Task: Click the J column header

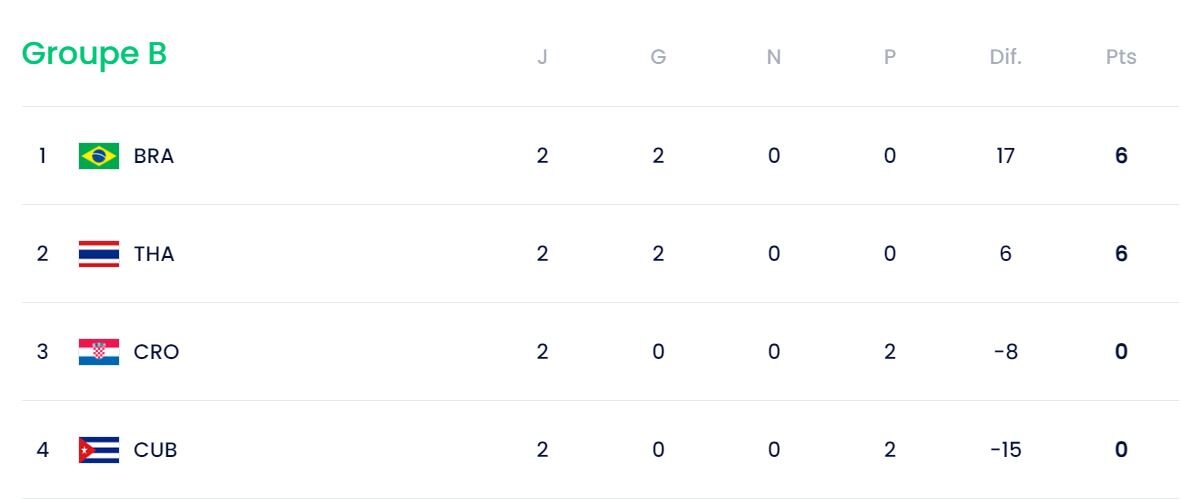Action: 542,57
